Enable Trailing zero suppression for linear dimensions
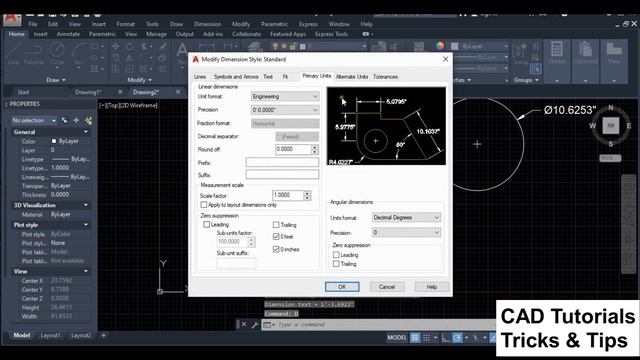Screen dimensions: 640x360 276,225
